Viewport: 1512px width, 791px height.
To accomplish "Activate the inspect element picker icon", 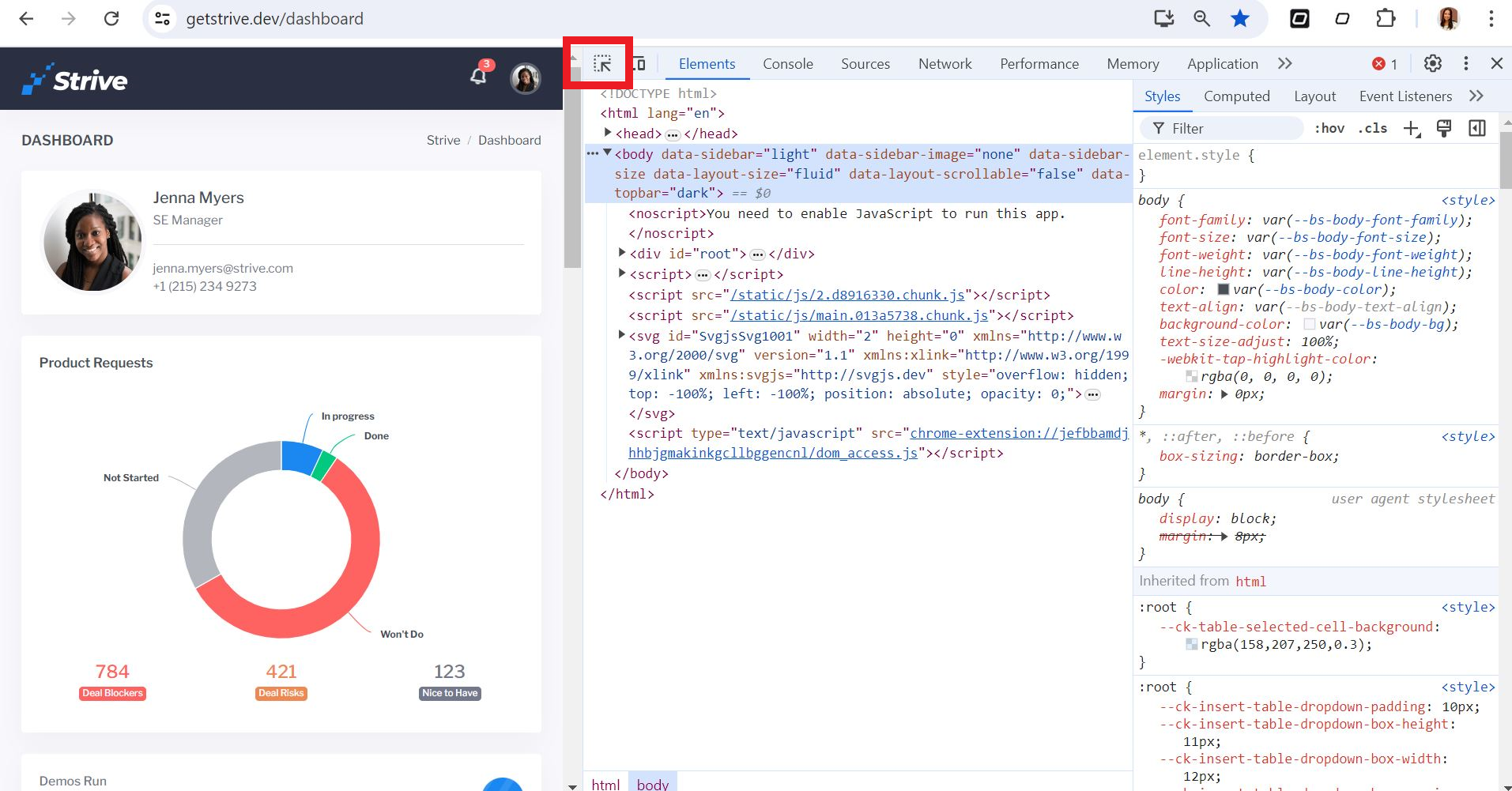I will tap(602, 63).
